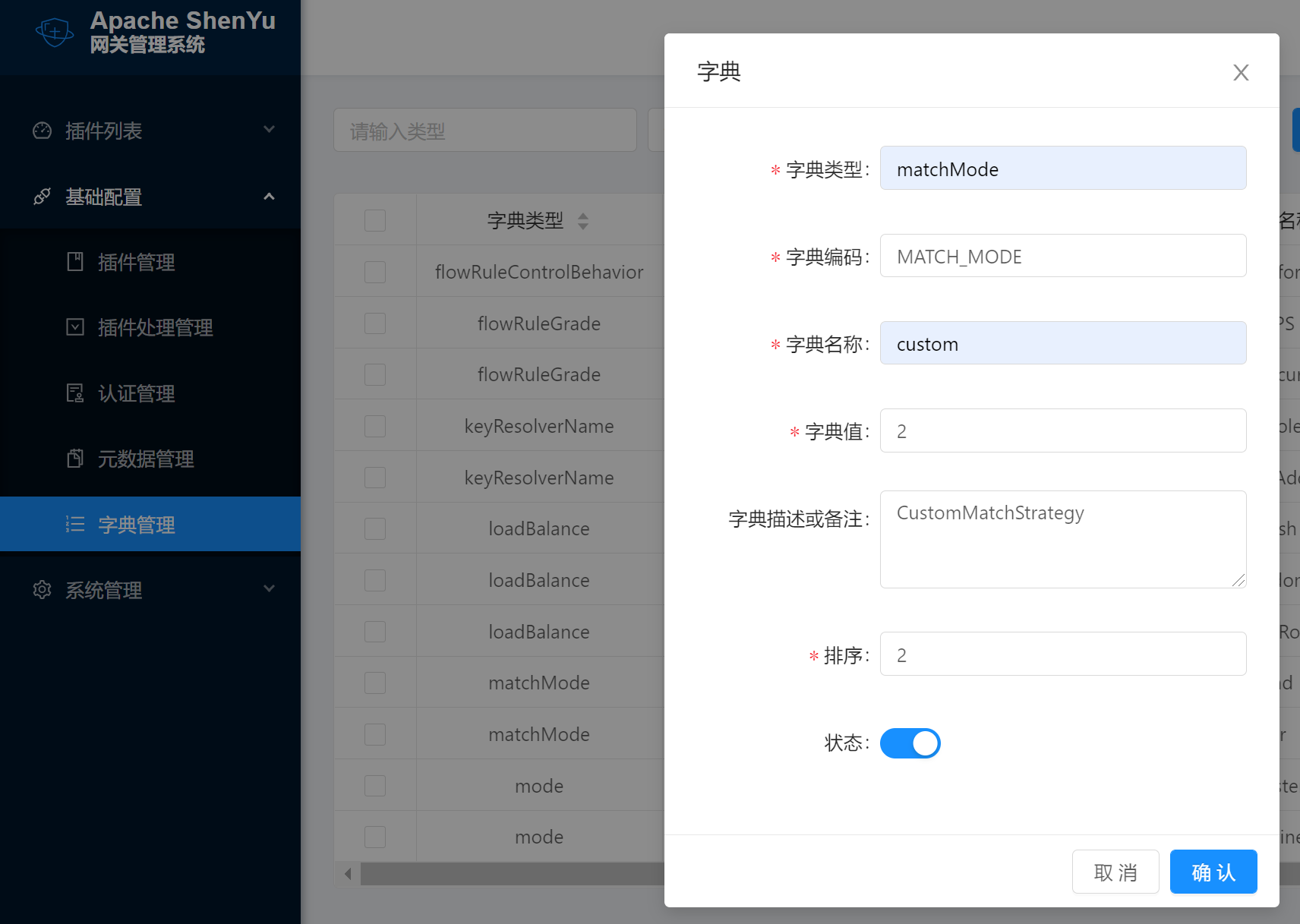Click the gear icon beside 系统管理
Viewport: 1300px width, 924px height.
point(43,590)
